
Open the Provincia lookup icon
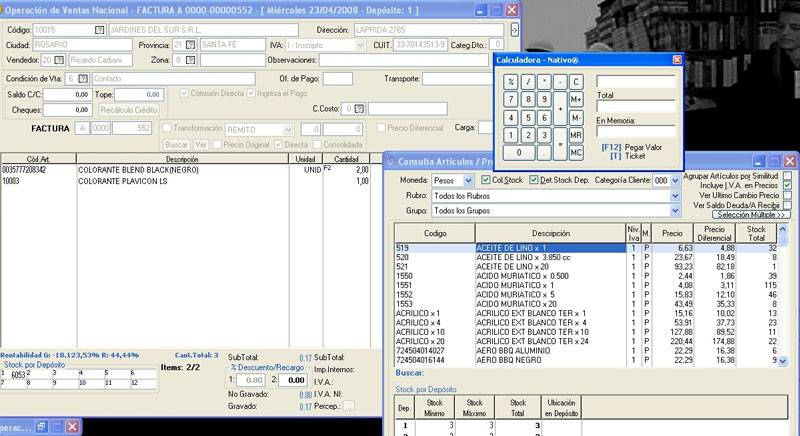point(192,45)
